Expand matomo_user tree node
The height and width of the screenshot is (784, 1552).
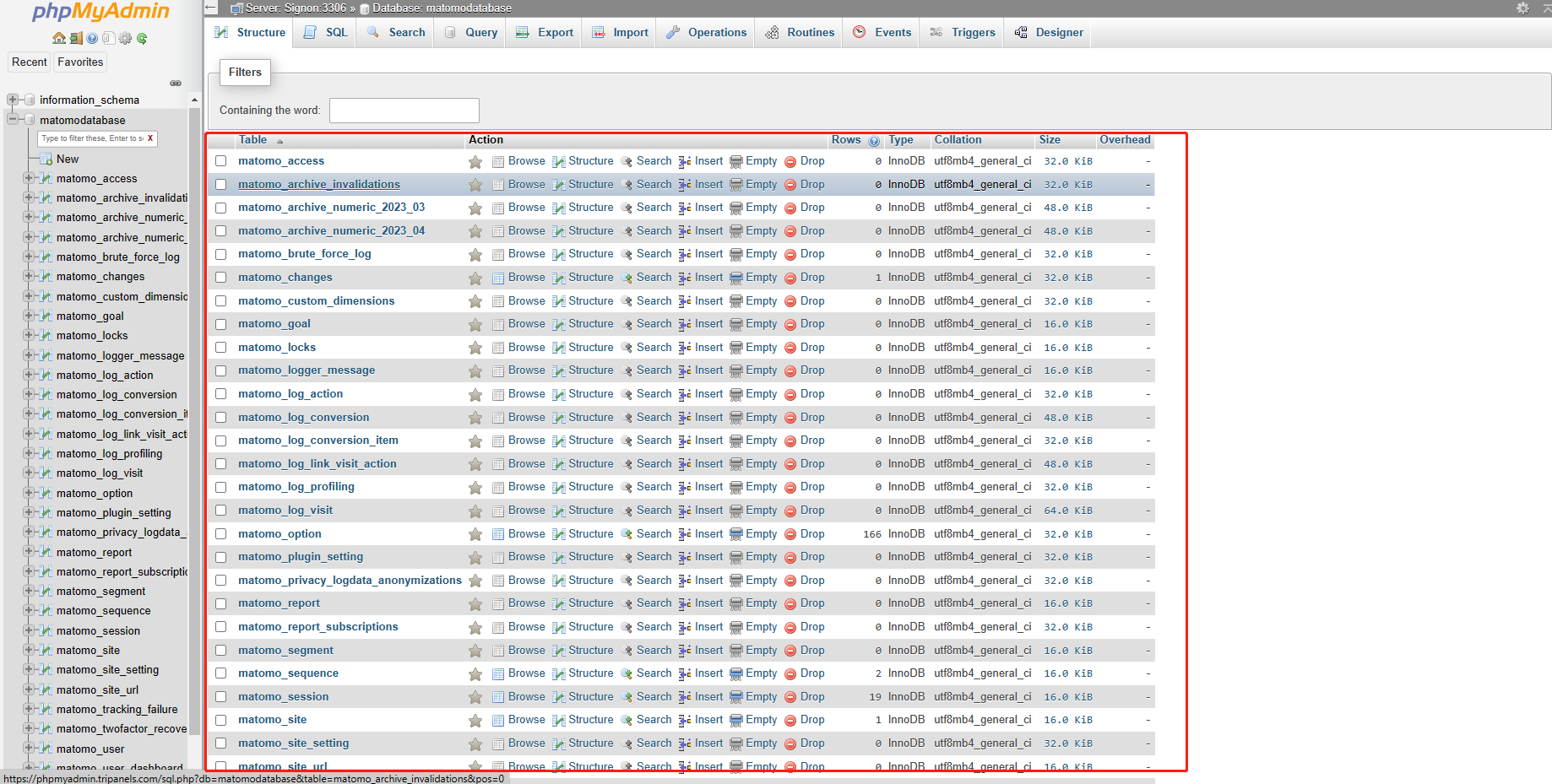point(29,749)
